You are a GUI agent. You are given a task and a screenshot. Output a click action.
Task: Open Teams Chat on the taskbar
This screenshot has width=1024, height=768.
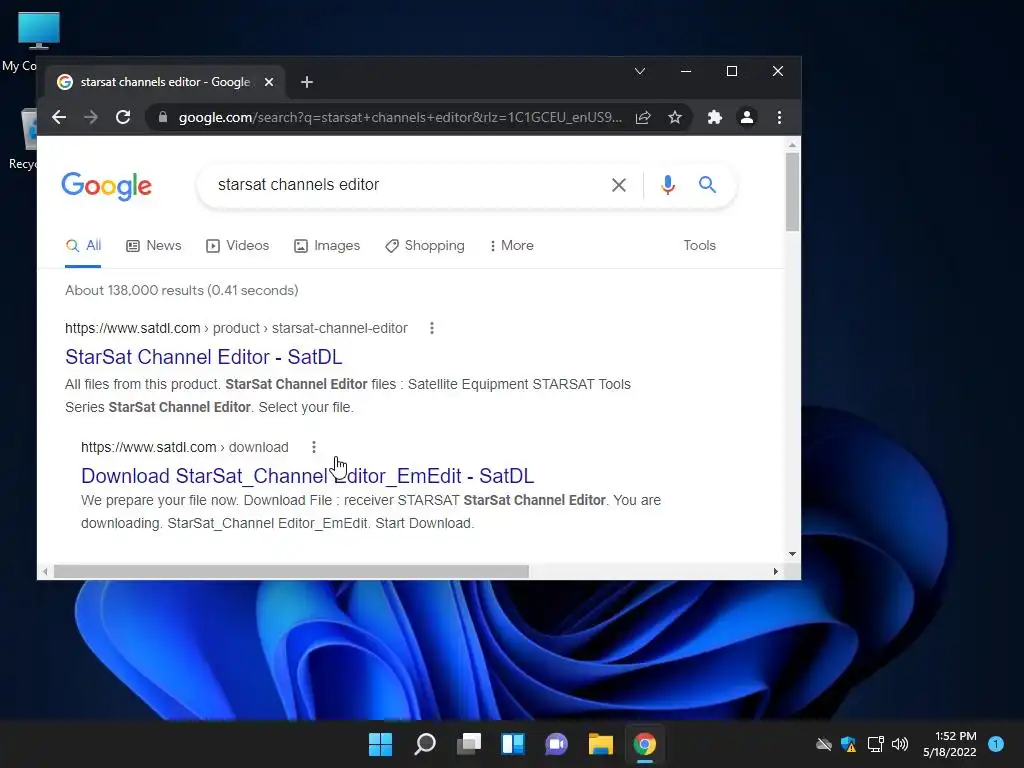[556, 744]
